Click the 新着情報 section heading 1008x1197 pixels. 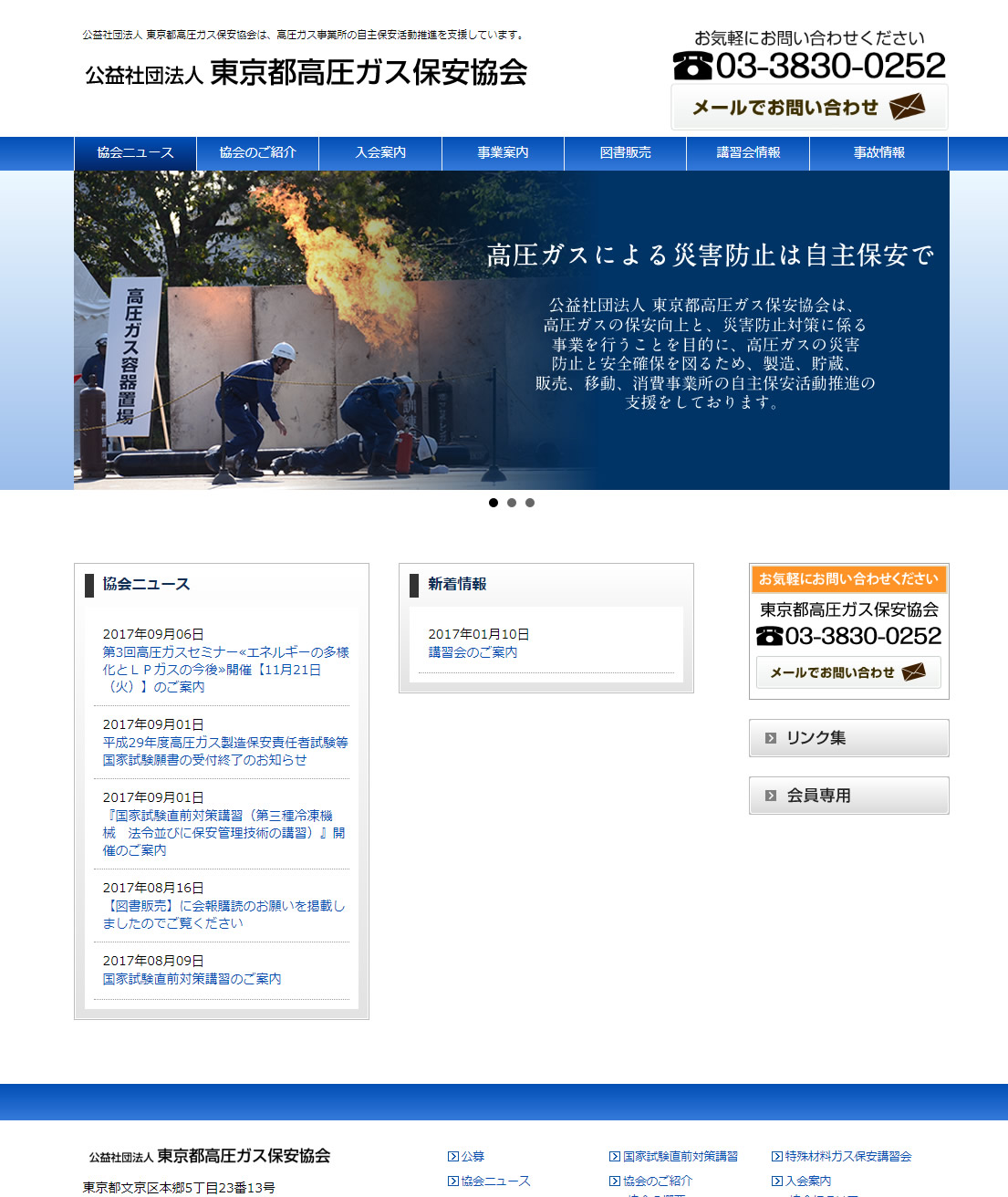pos(457,584)
